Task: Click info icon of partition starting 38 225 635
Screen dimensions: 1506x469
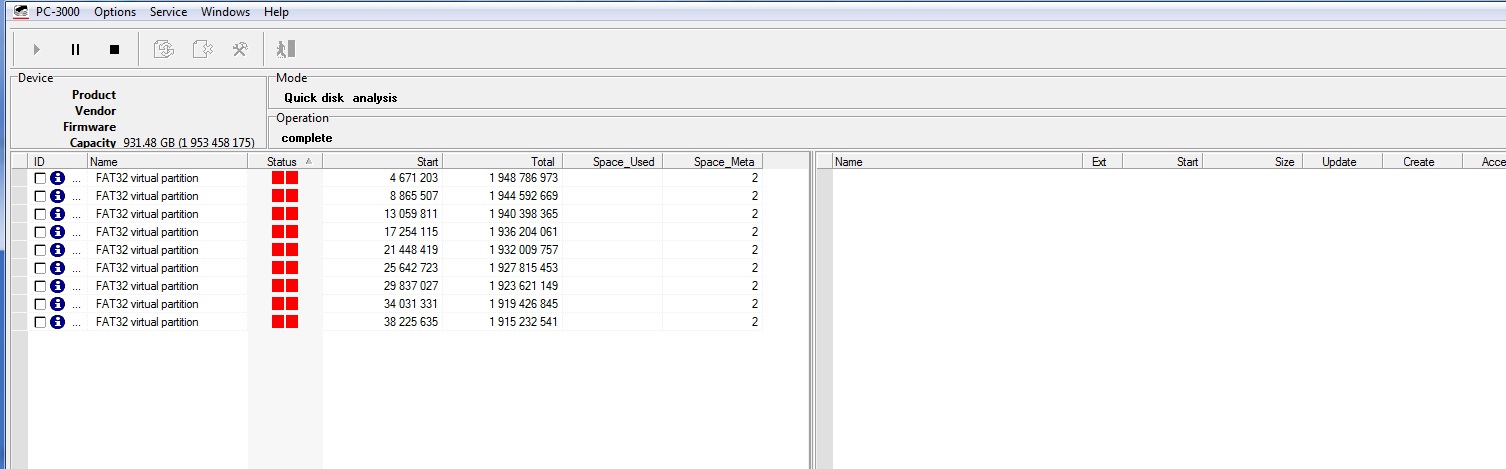Action: point(57,322)
